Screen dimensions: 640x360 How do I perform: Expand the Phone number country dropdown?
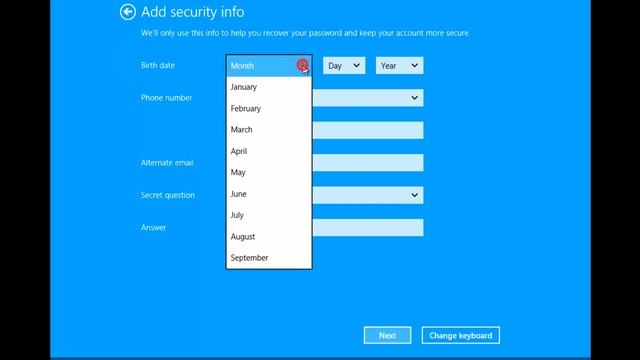pyautogui.click(x=368, y=98)
